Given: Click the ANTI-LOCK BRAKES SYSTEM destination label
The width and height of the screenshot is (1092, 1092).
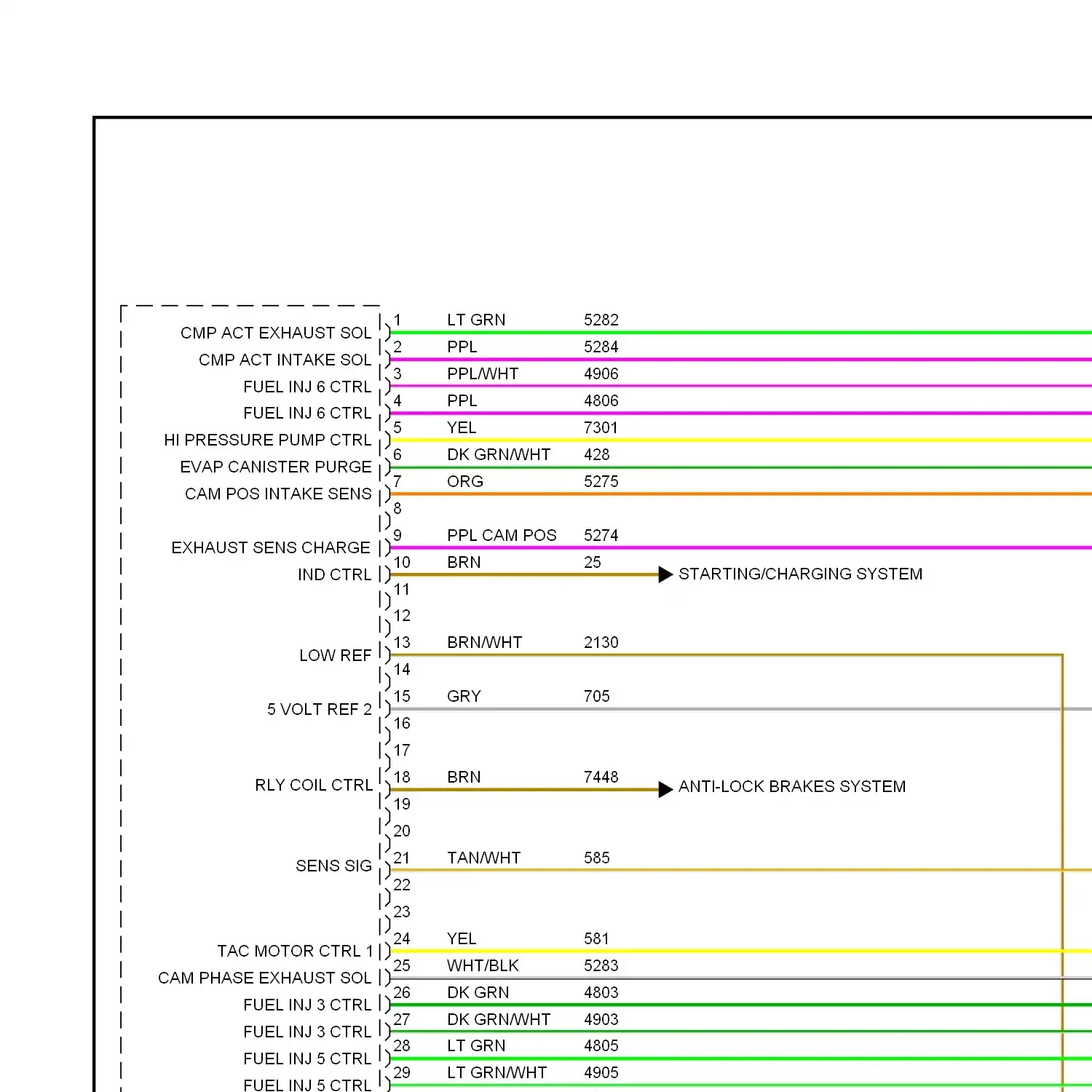Looking at the screenshot, I should click(x=792, y=786).
